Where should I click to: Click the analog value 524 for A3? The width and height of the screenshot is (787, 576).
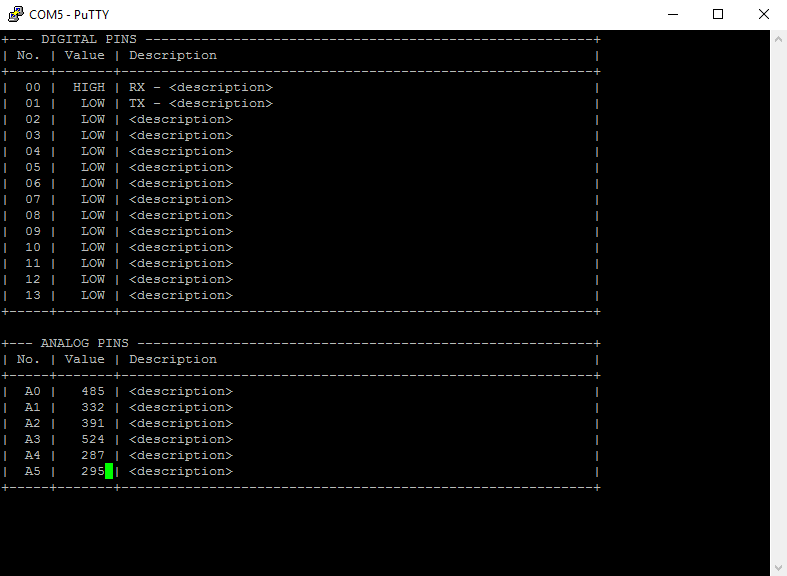(93, 440)
